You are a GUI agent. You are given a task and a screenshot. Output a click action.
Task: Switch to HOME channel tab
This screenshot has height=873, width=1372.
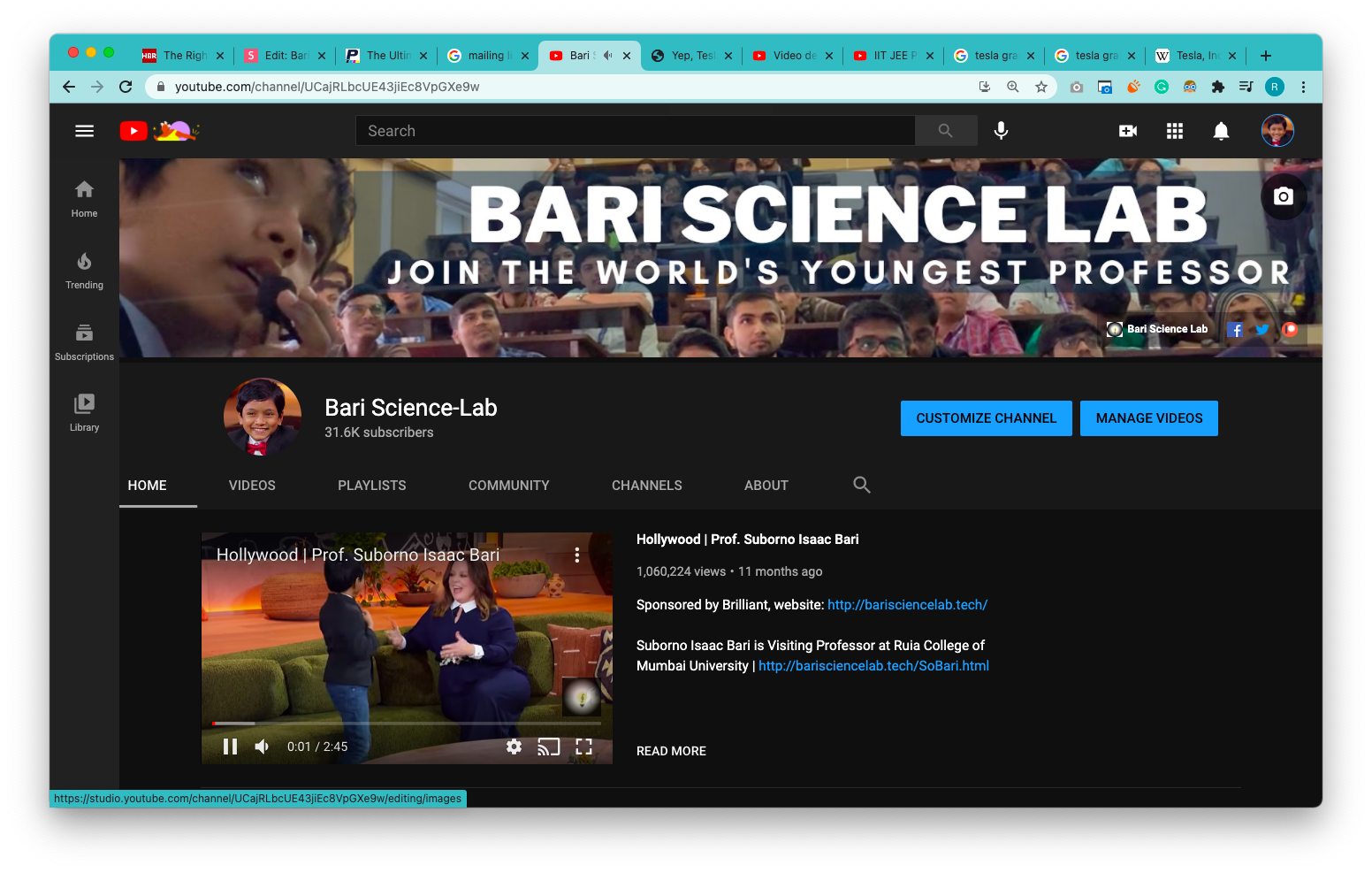pyautogui.click(x=148, y=485)
